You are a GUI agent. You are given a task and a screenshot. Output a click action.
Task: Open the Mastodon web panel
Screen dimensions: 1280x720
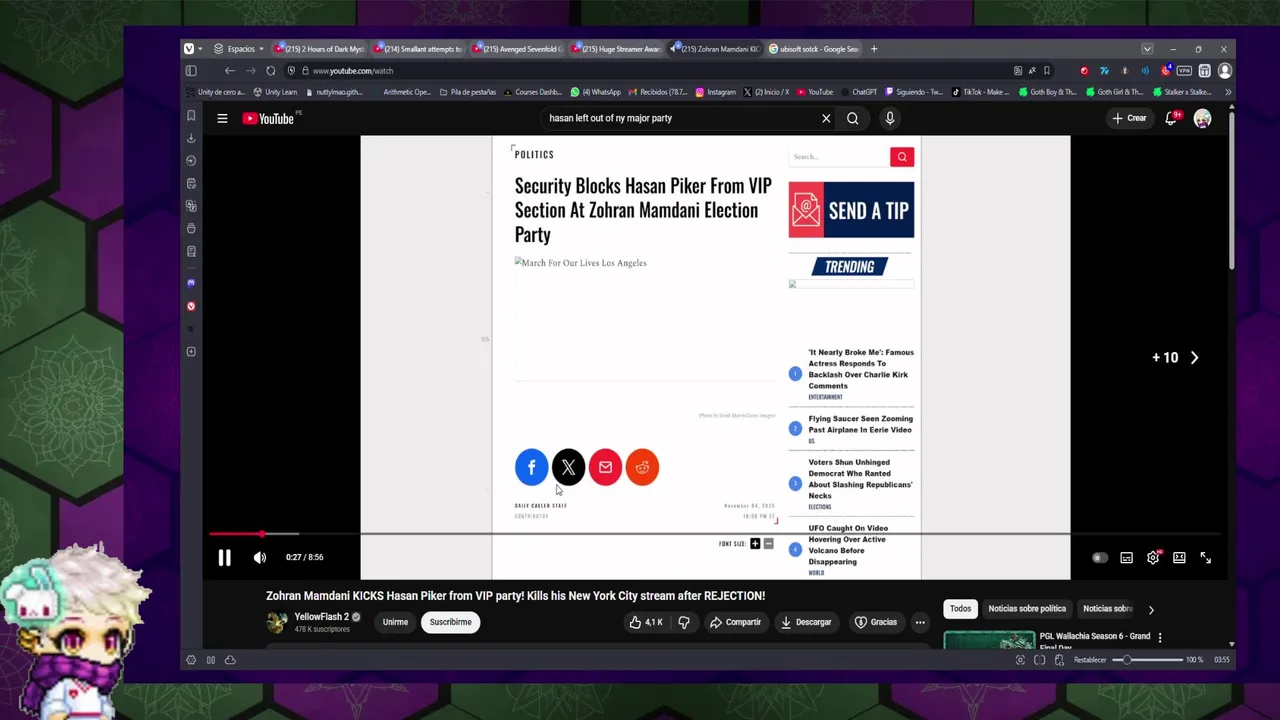click(191, 283)
